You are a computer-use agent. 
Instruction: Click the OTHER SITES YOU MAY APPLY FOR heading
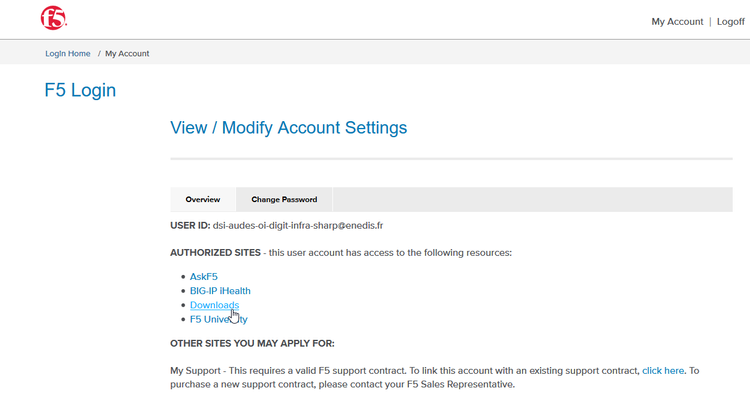(x=259, y=344)
